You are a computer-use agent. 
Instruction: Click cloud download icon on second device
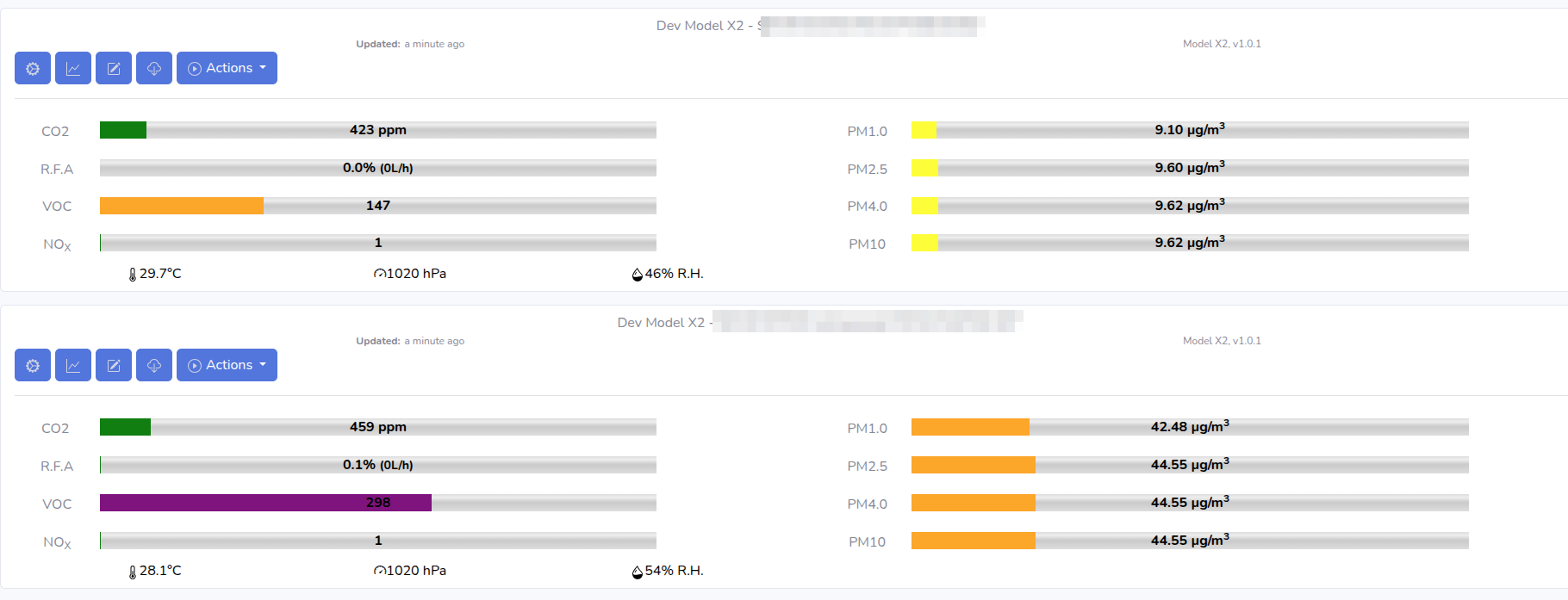point(154,365)
